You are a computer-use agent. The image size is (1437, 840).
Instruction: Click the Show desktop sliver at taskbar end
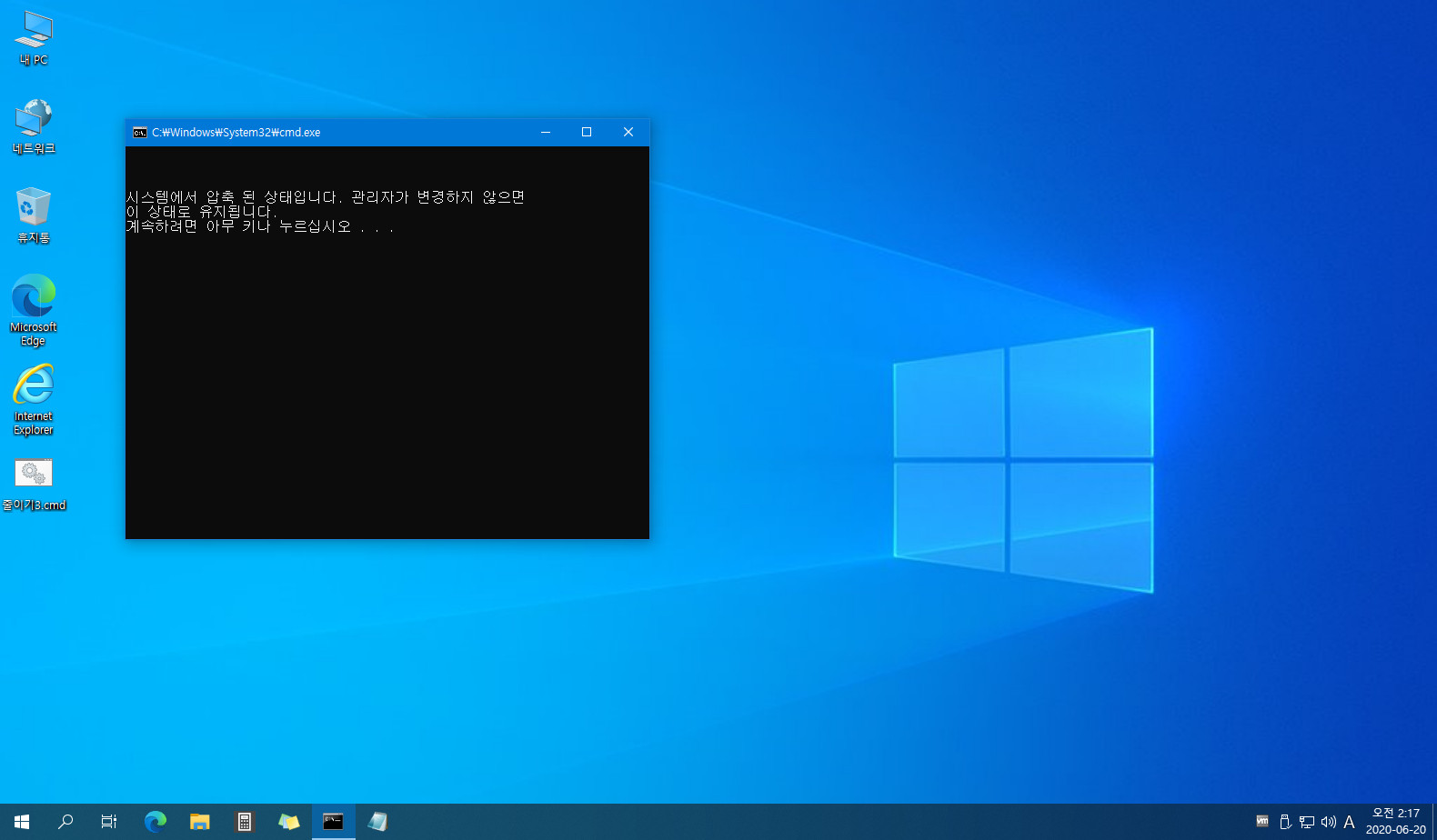(1434, 822)
